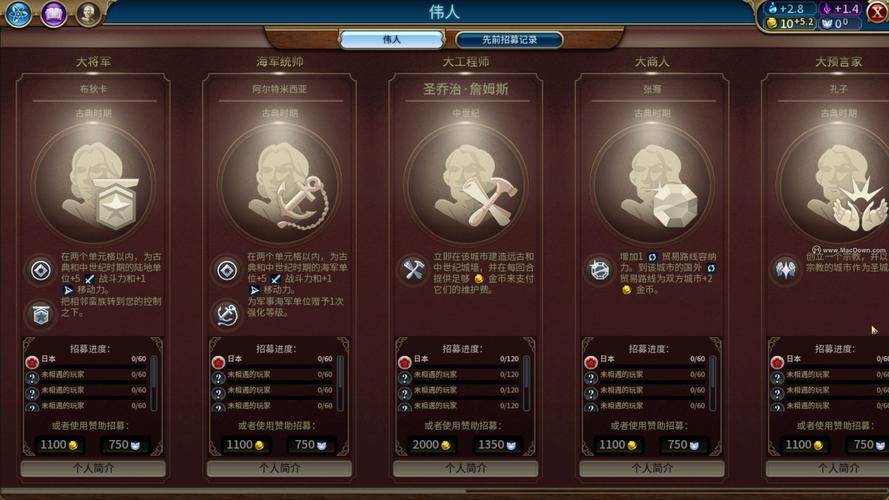Click the horizontal scrollbar at the bottom
The width and height of the screenshot is (889, 500).
(444, 491)
